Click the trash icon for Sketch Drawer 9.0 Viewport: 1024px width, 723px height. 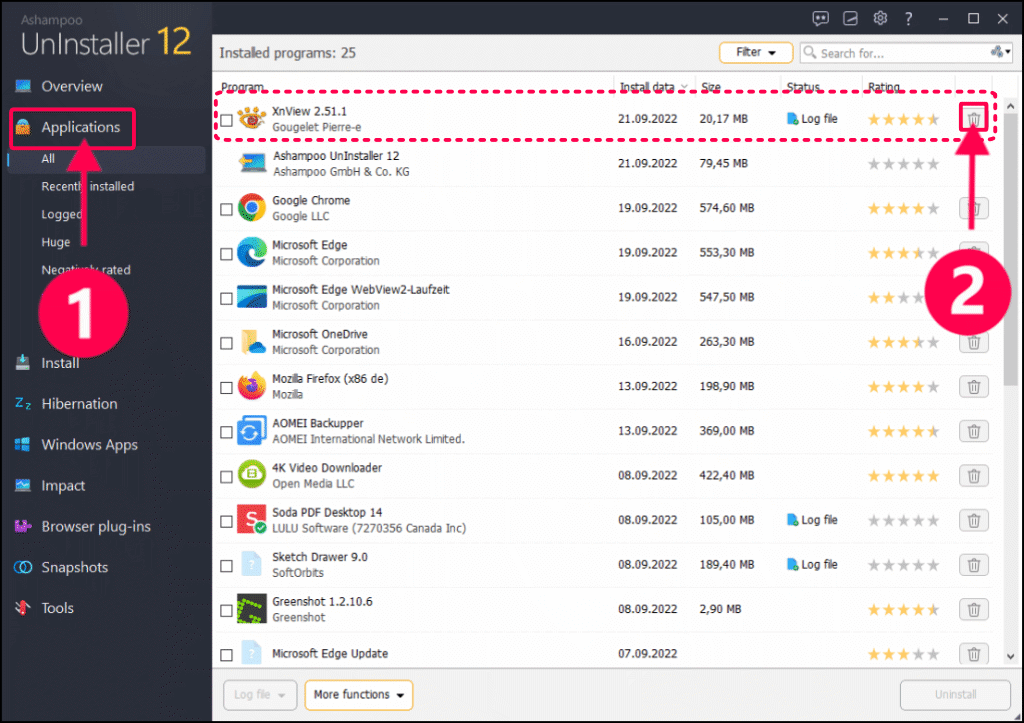(974, 565)
